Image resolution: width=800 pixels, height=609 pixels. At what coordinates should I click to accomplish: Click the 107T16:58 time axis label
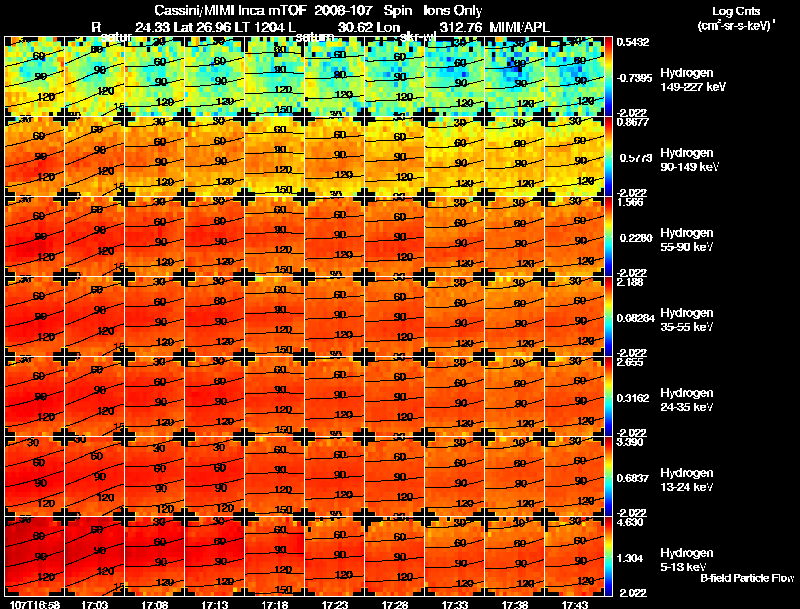[x=35, y=604]
